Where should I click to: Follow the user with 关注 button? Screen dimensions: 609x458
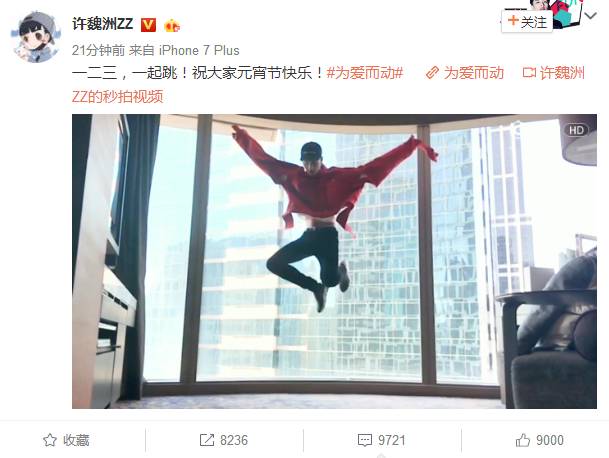[527, 21]
